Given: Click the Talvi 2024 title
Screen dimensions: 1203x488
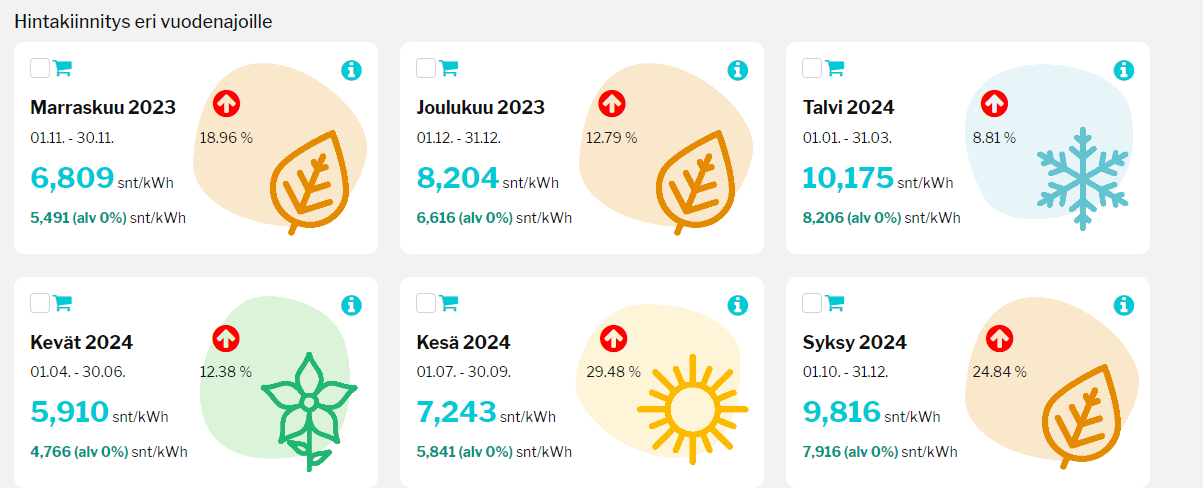Looking at the screenshot, I should 848,107.
